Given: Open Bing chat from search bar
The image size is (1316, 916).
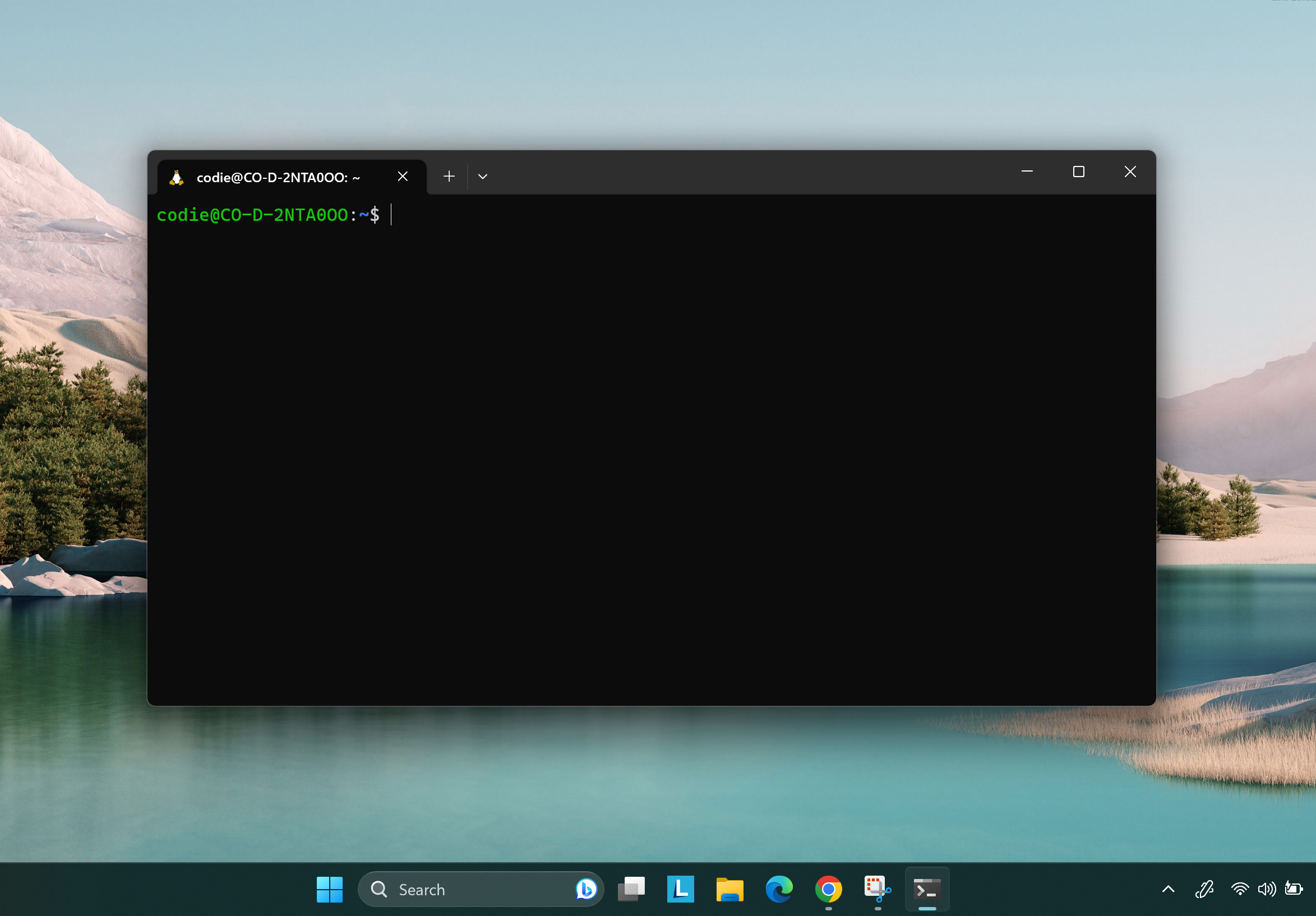Looking at the screenshot, I should pyautogui.click(x=586, y=889).
